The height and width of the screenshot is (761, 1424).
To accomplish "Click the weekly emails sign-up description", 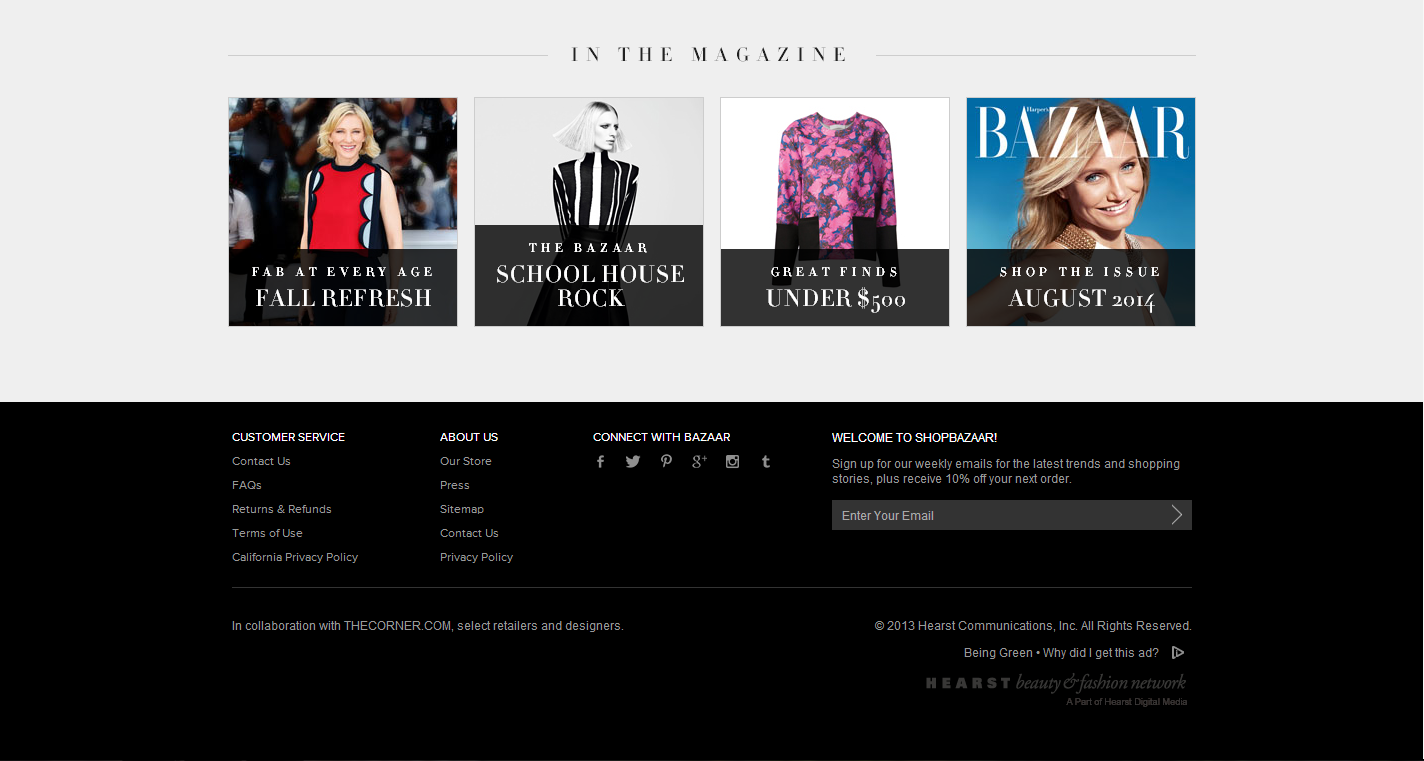I will [x=1006, y=471].
